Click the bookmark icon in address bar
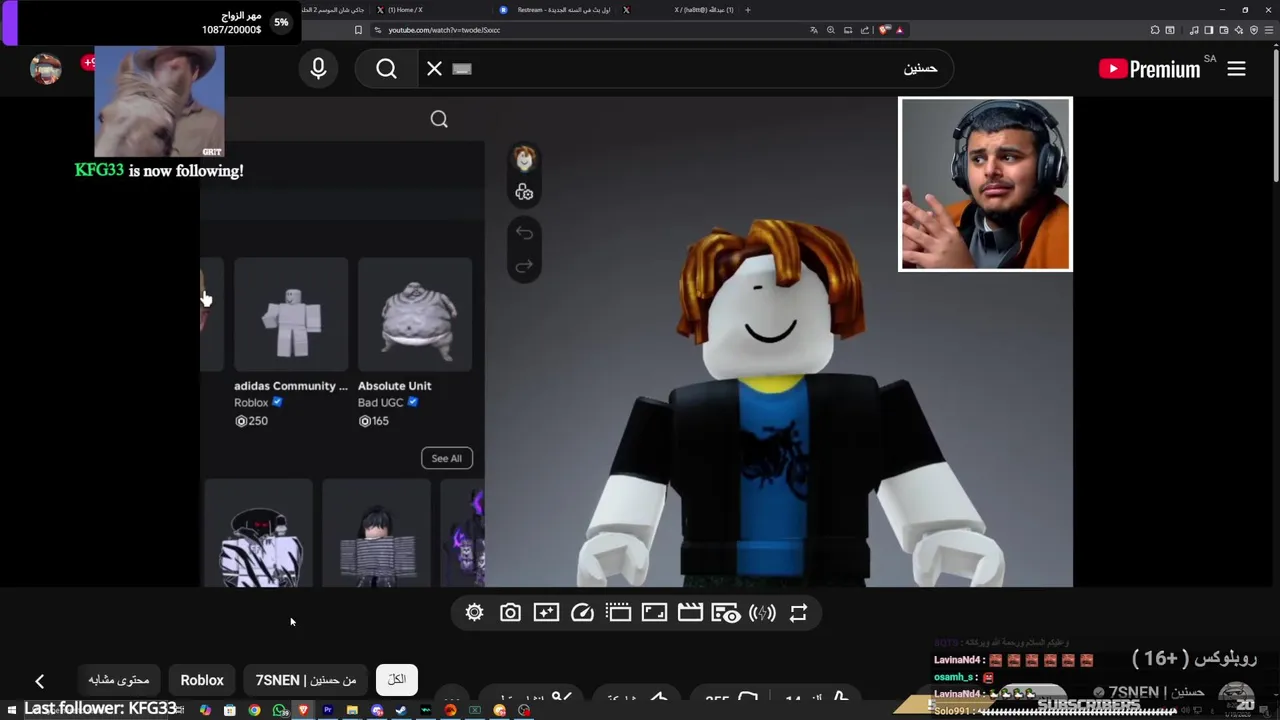Screen dimensions: 1280x720 pos(358,30)
